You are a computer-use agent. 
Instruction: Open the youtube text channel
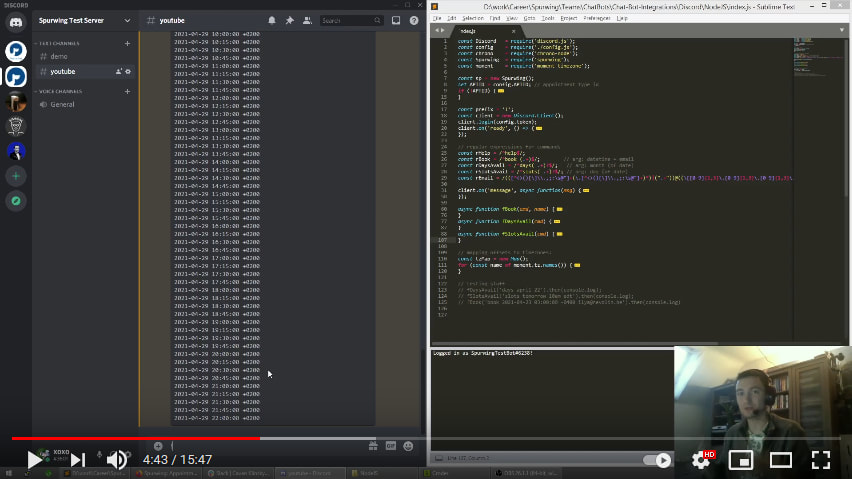click(x=85, y=72)
